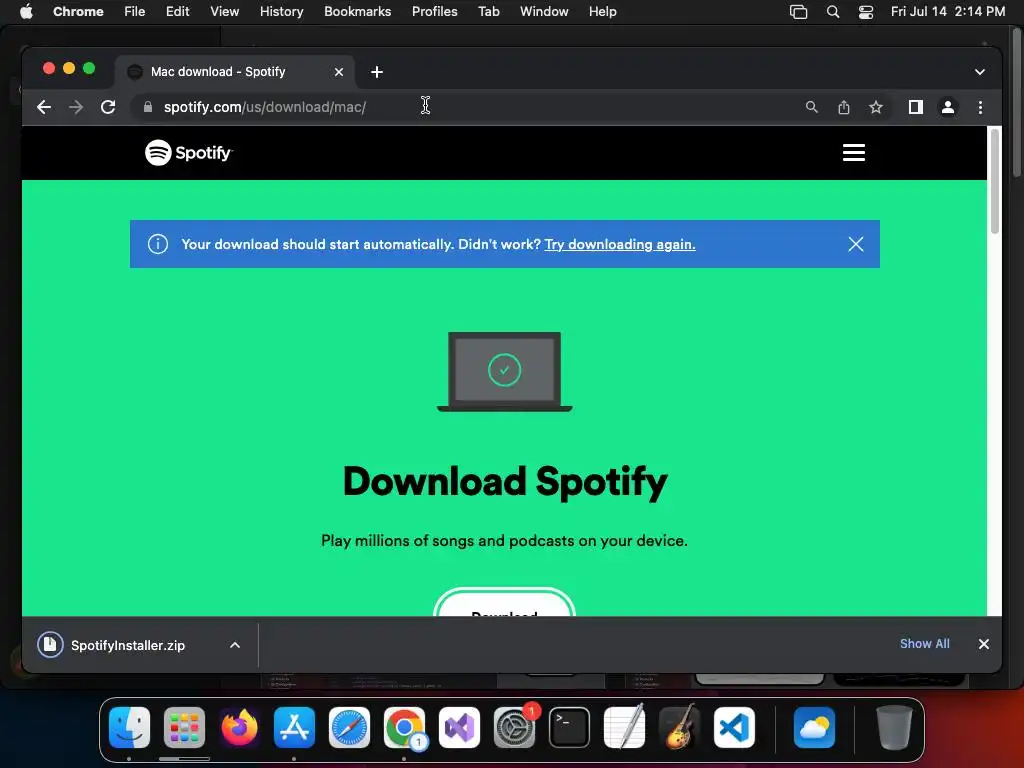Image resolution: width=1024 pixels, height=768 pixels.
Task: Open the Window menu
Action: (544, 12)
